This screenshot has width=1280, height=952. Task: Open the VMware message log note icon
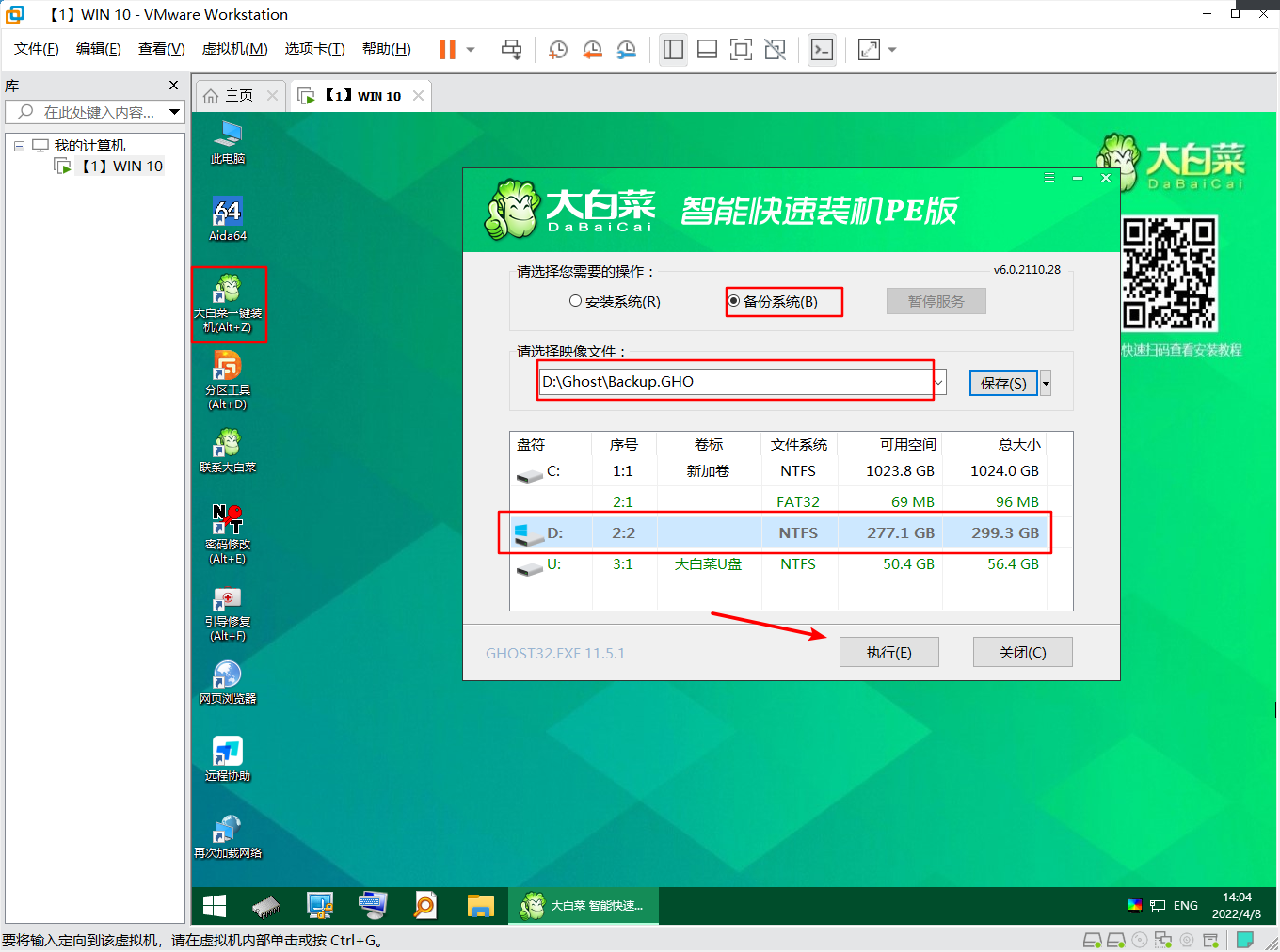click(1245, 940)
